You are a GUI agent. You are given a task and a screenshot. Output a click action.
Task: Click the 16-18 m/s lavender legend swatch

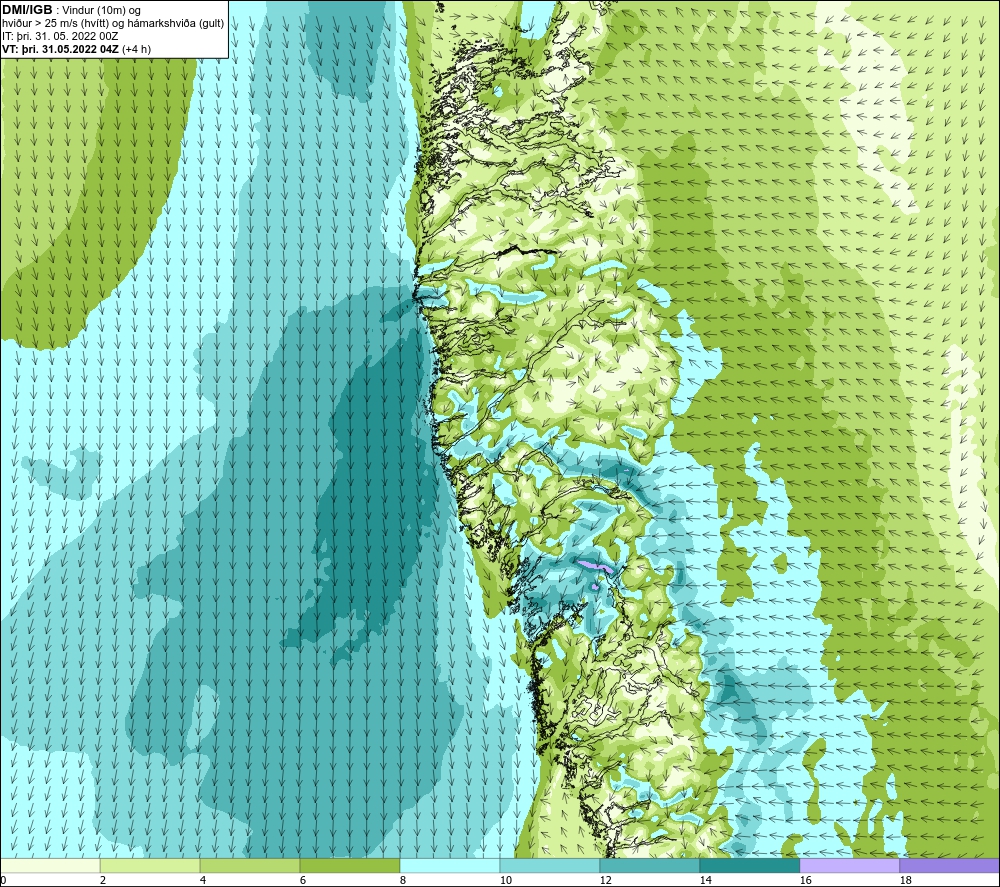tap(849, 865)
